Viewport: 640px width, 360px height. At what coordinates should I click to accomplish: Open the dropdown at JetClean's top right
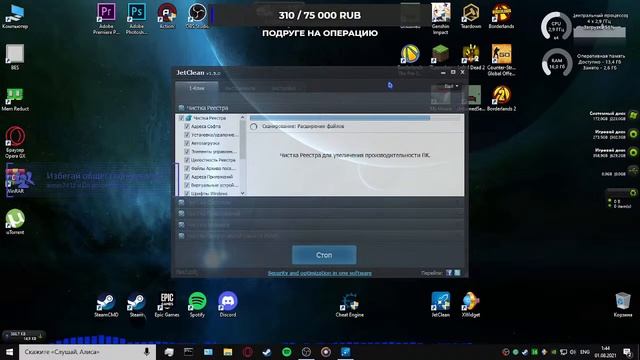(451, 86)
